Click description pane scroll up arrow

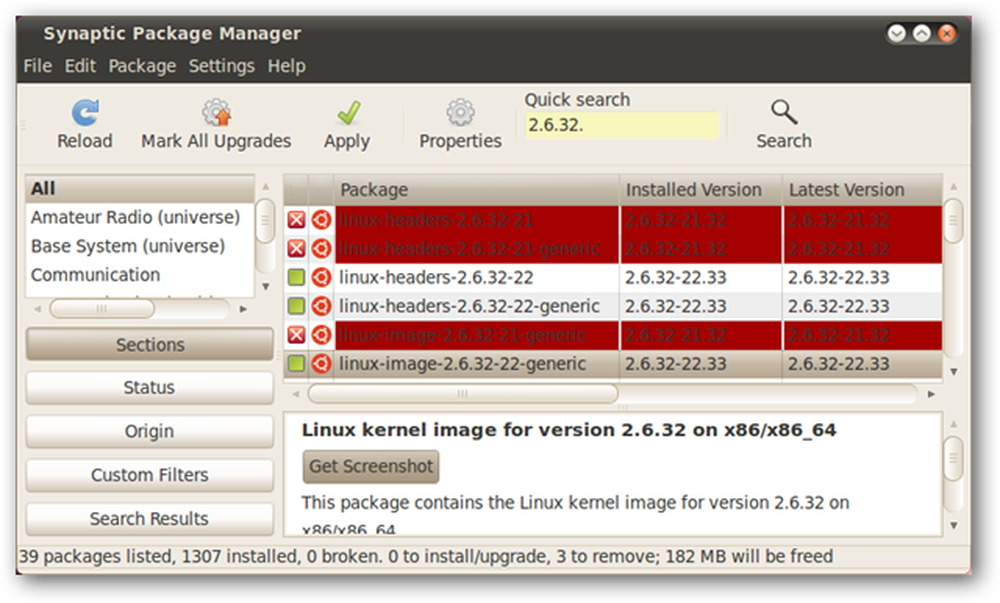click(954, 424)
